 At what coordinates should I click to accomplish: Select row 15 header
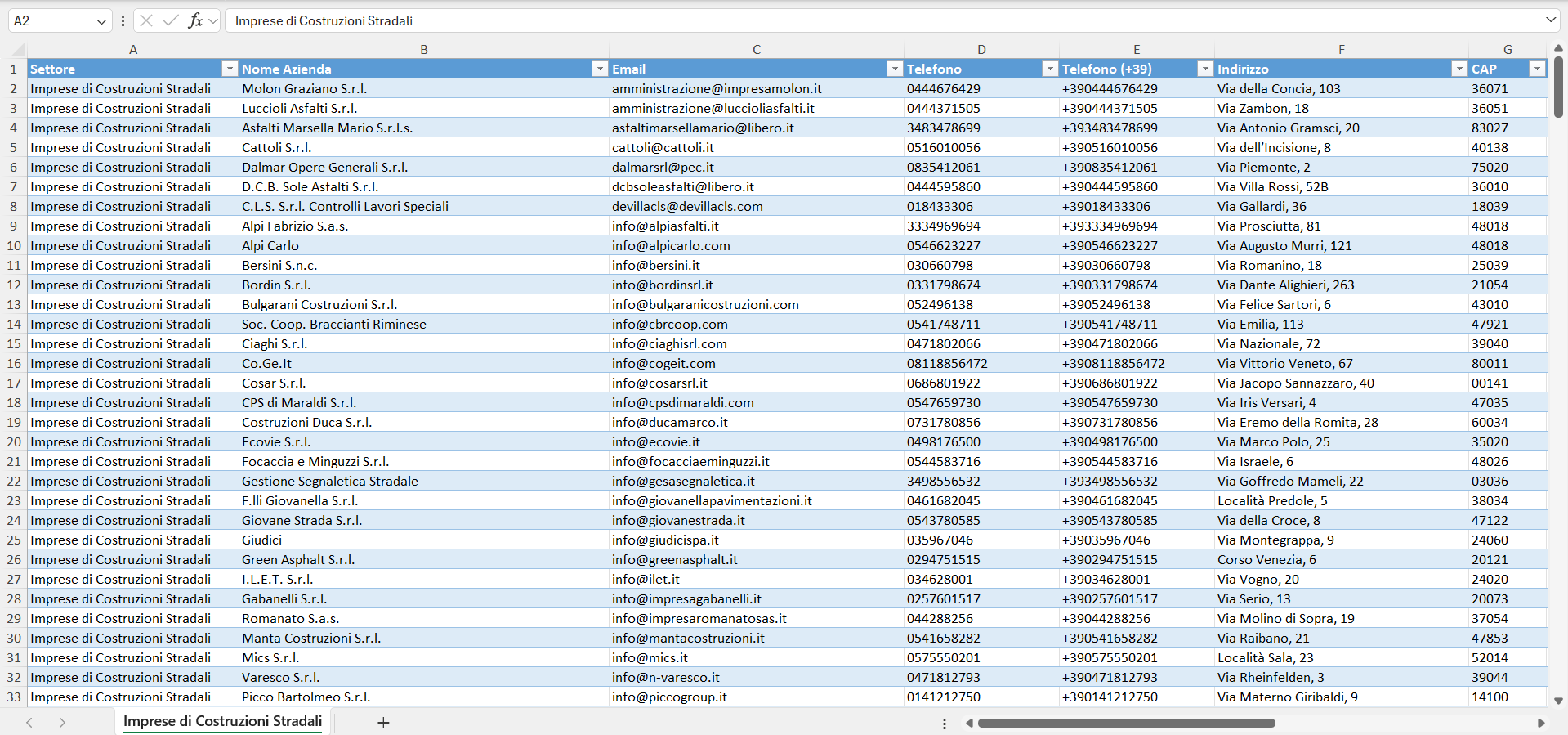pos(14,344)
